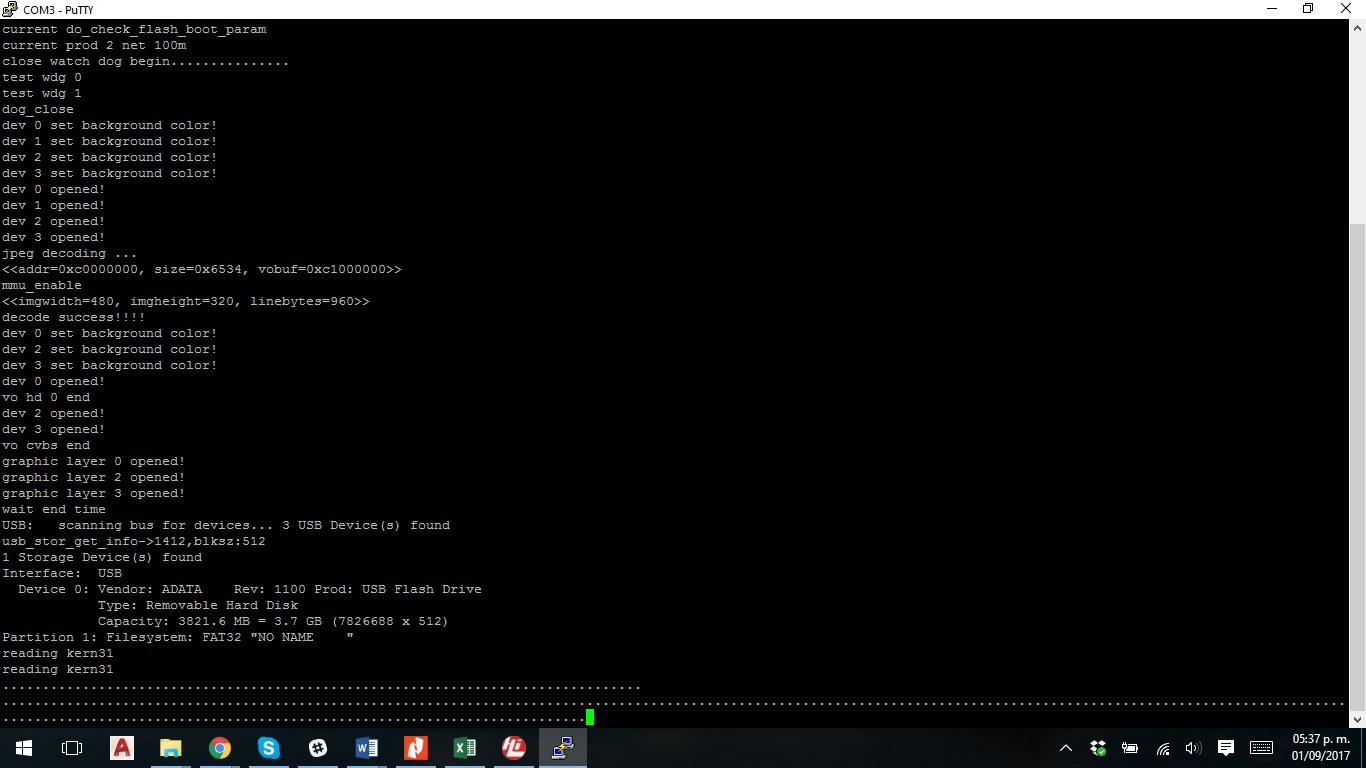
Task: Click line 'dev 1 opened!'
Action: point(54,205)
